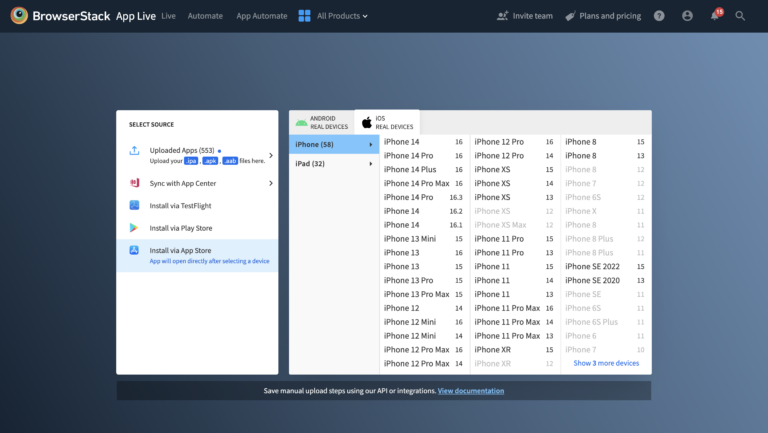The width and height of the screenshot is (768, 433).
Task: Click the search magnifier icon
Action: 740,16
